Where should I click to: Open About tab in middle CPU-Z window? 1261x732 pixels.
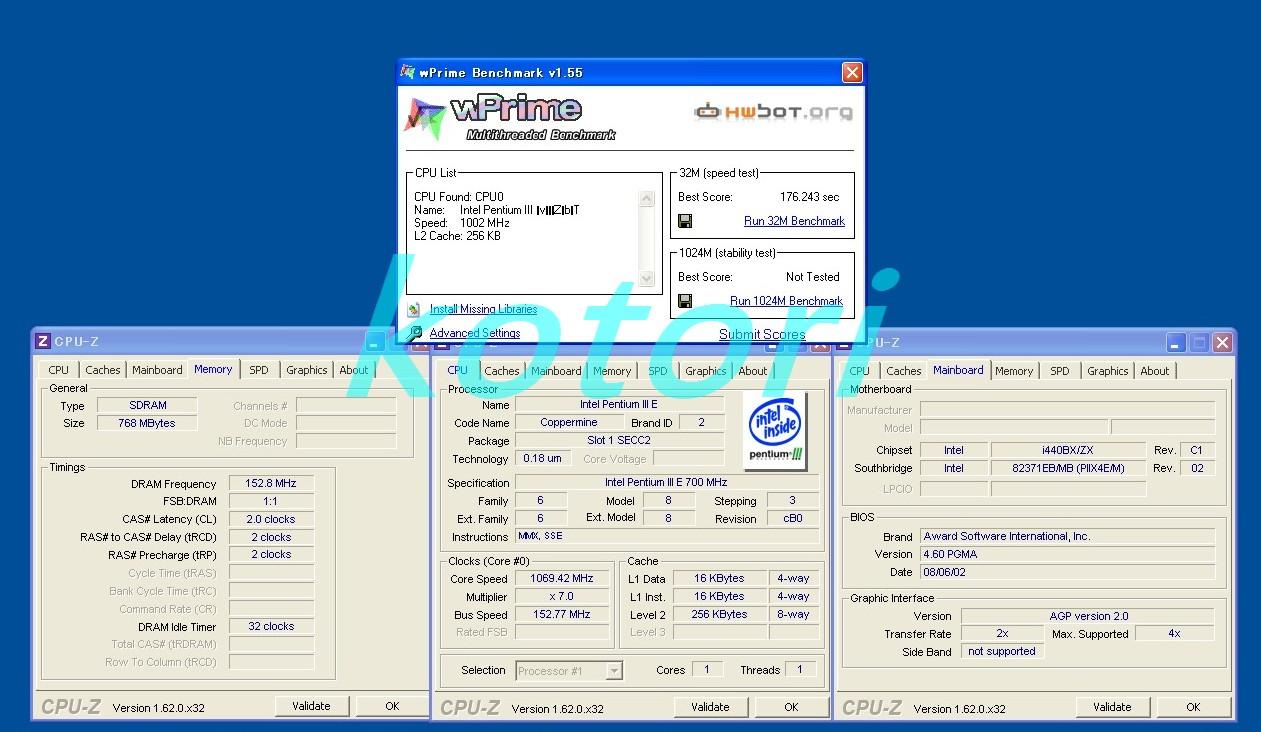(x=753, y=371)
